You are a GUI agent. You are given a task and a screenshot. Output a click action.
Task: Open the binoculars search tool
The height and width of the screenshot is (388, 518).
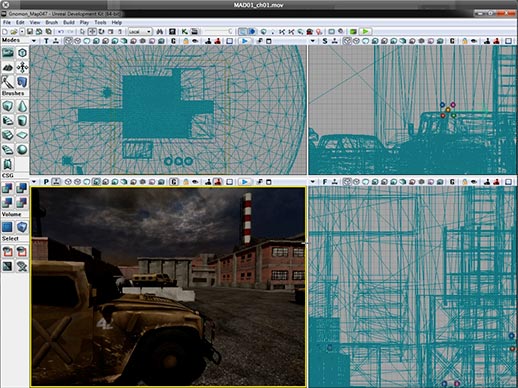pyautogui.click(x=160, y=31)
